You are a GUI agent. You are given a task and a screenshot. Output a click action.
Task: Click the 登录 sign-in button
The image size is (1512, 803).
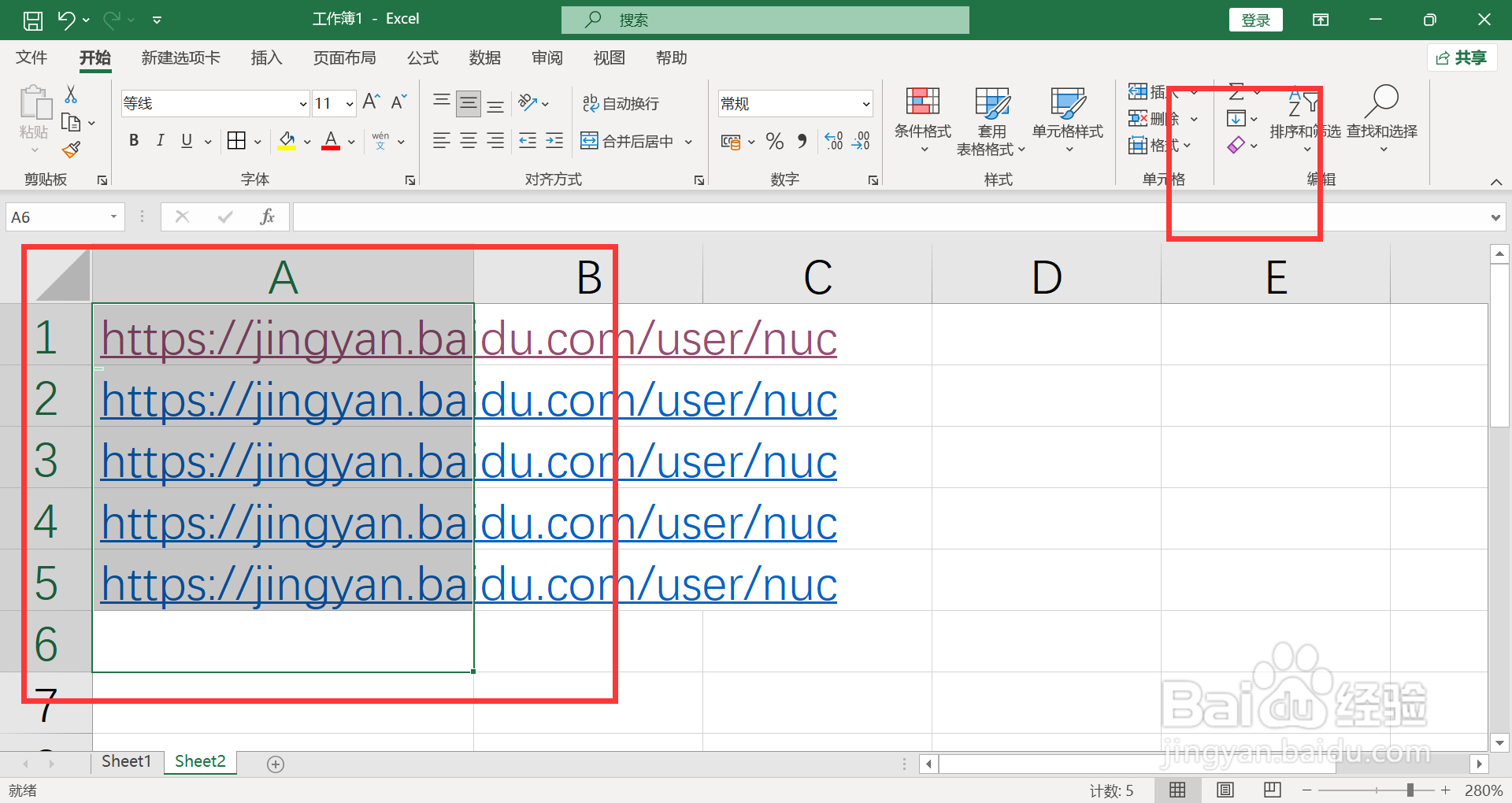tap(1255, 20)
